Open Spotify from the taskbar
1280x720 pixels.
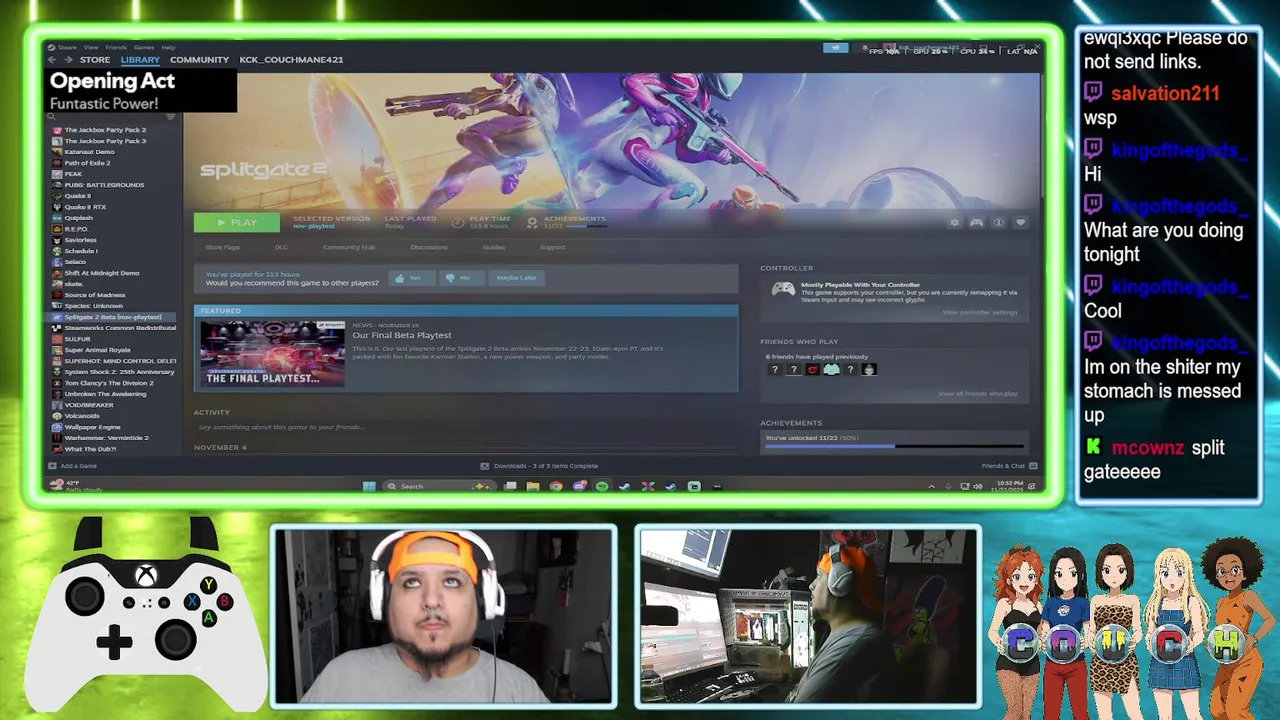(x=601, y=486)
